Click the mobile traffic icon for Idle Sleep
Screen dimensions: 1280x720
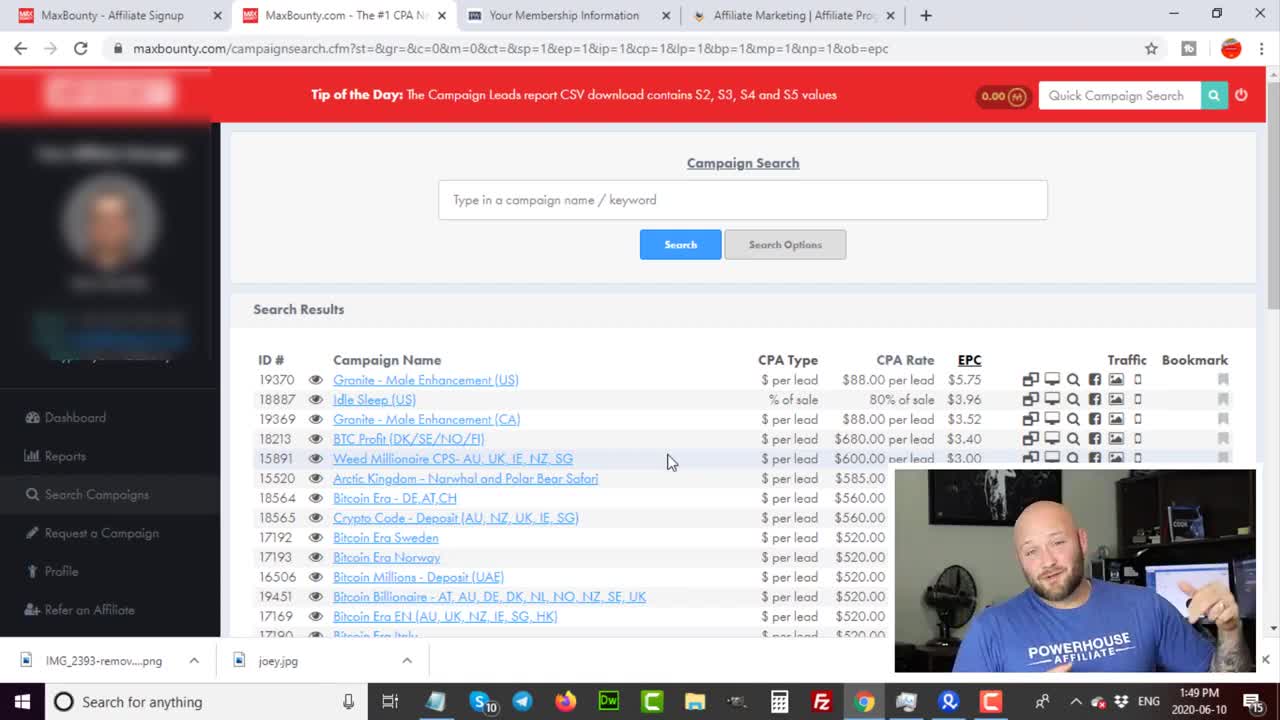[x=1137, y=400]
